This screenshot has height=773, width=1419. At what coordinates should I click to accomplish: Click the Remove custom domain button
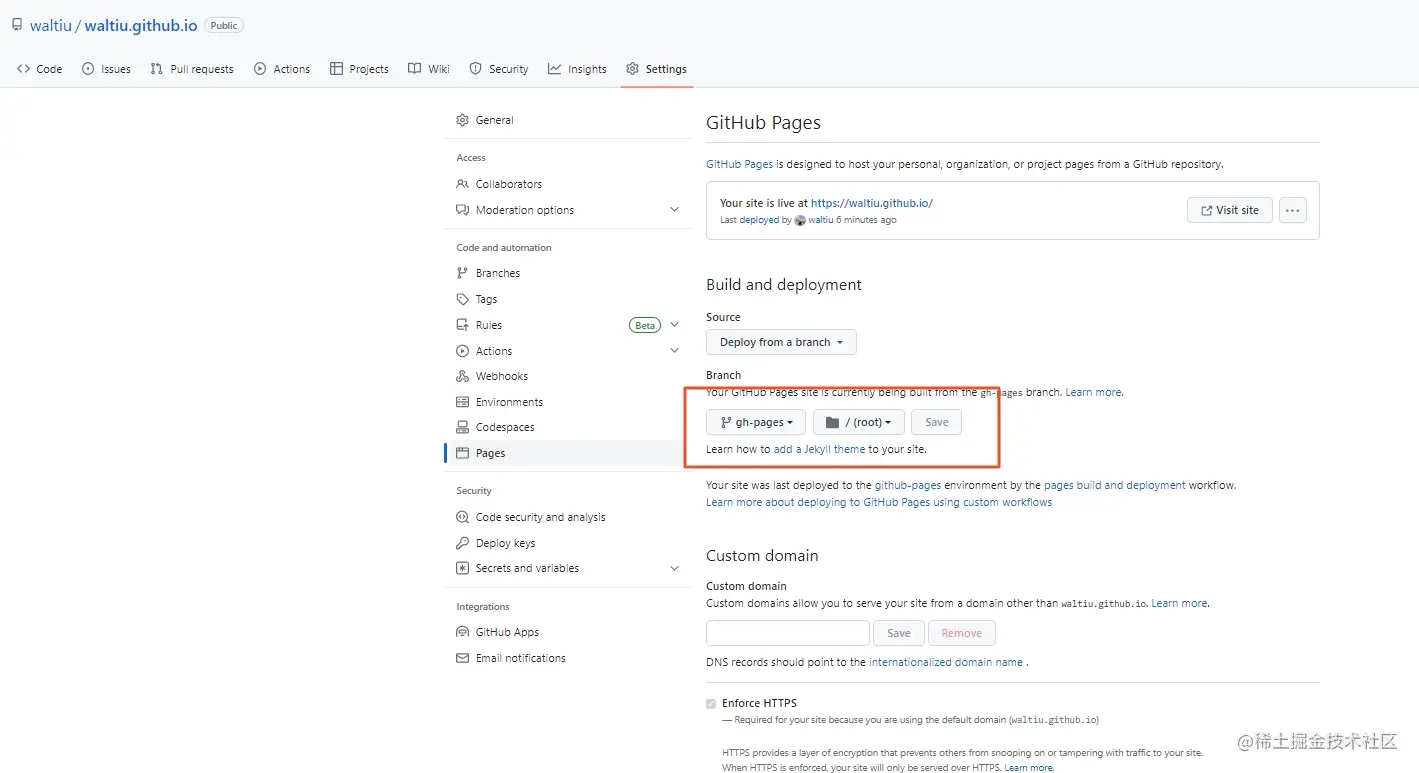962,633
